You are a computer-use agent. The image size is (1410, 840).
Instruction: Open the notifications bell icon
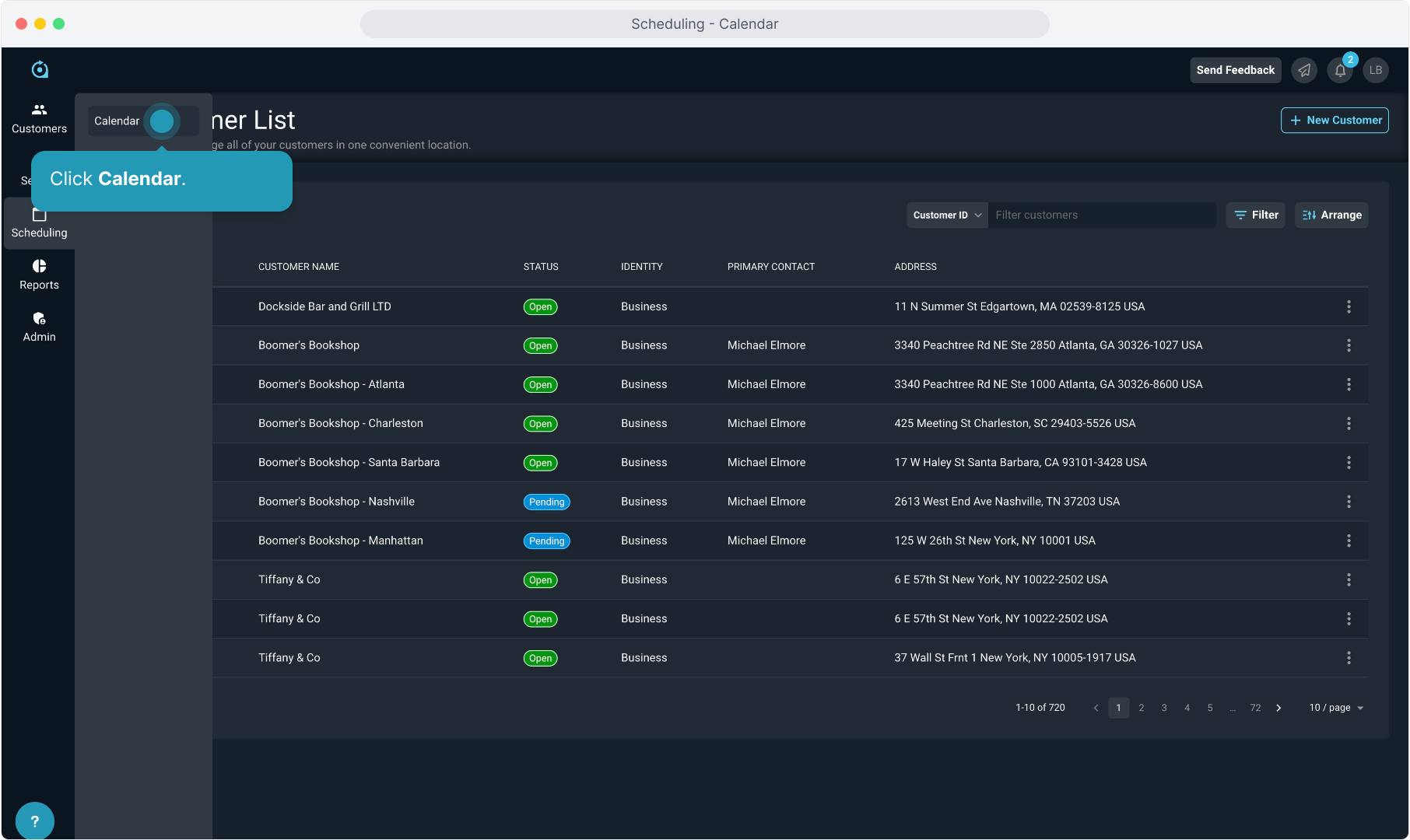coord(1340,70)
